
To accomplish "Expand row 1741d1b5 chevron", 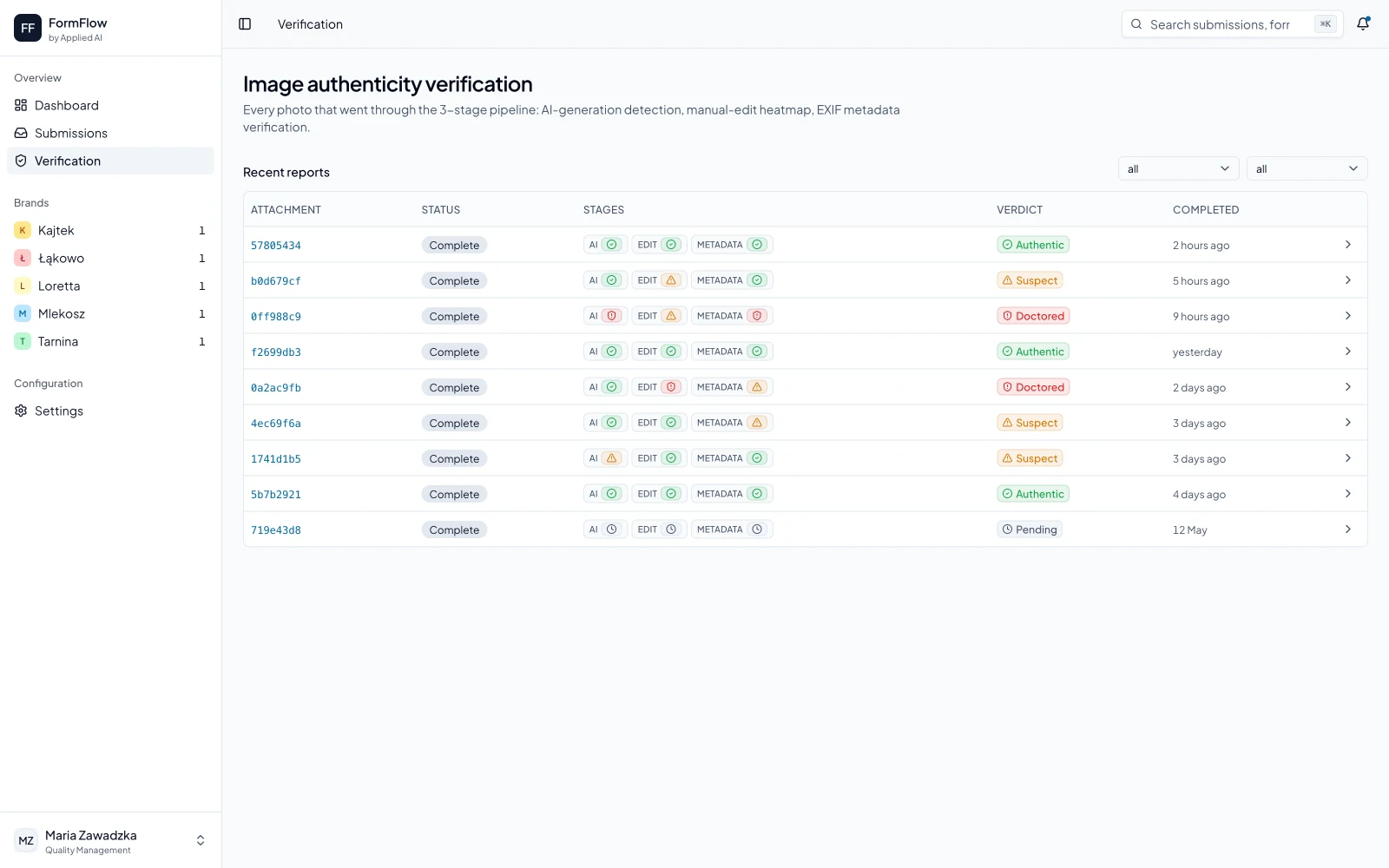I will [x=1347, y=458].
